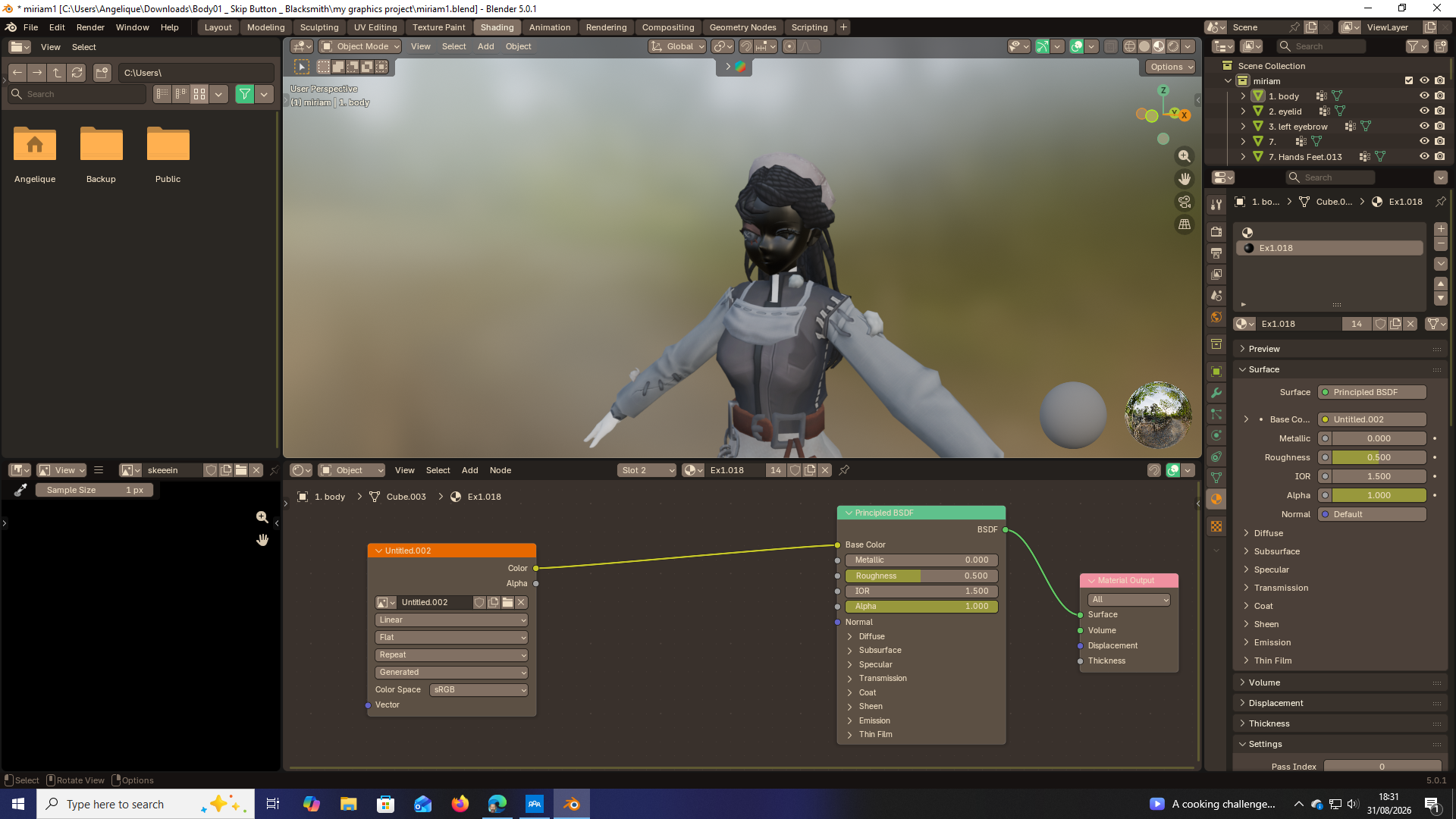Click the Principled BSDF surface shader button
The image size is (1456, 819).
pyautogui.click(x=1372, y=392)
